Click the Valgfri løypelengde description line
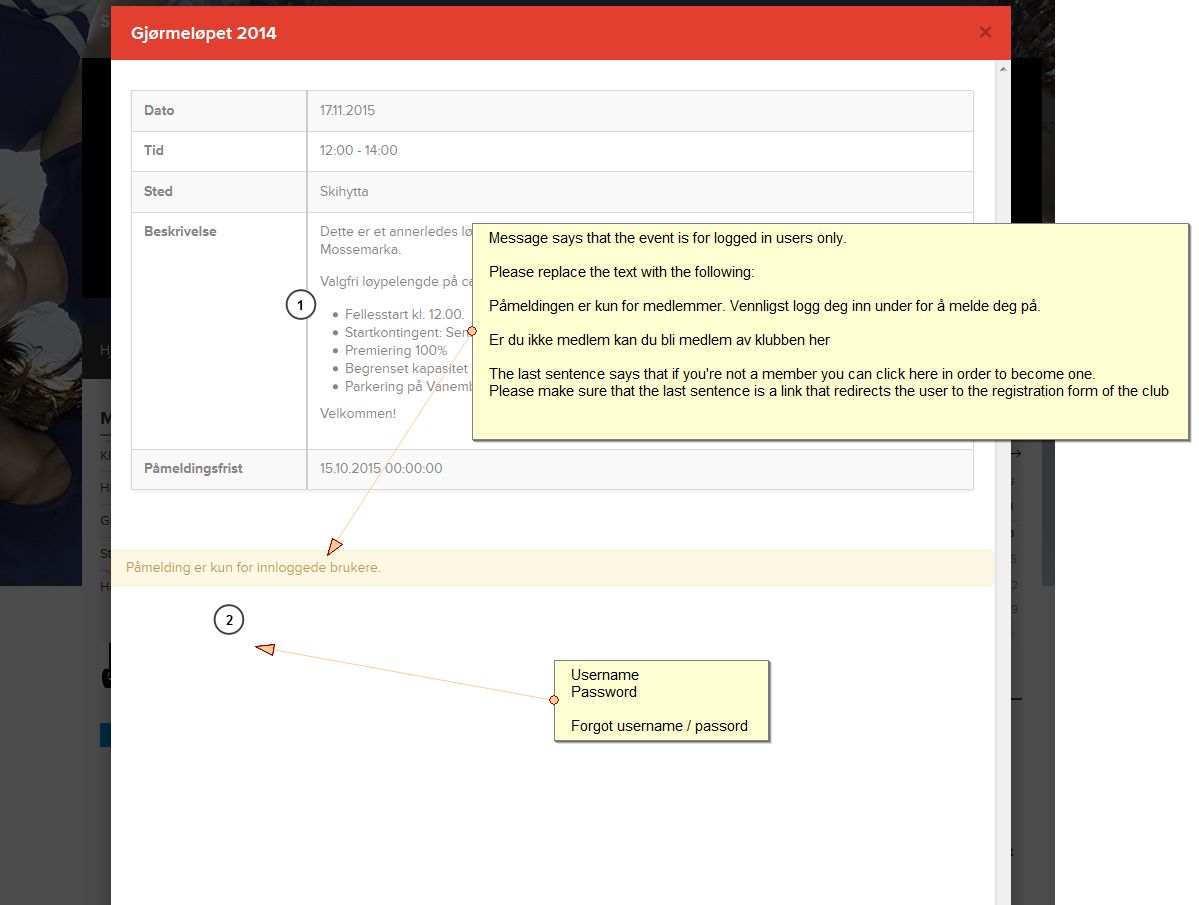Screen dimensions: 1199x905 pyautogui.click(x=396, y=281)
